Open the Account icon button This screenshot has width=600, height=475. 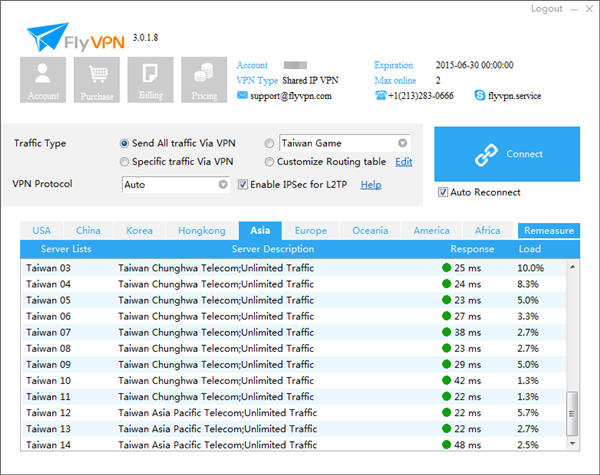(x=43, y=80)
